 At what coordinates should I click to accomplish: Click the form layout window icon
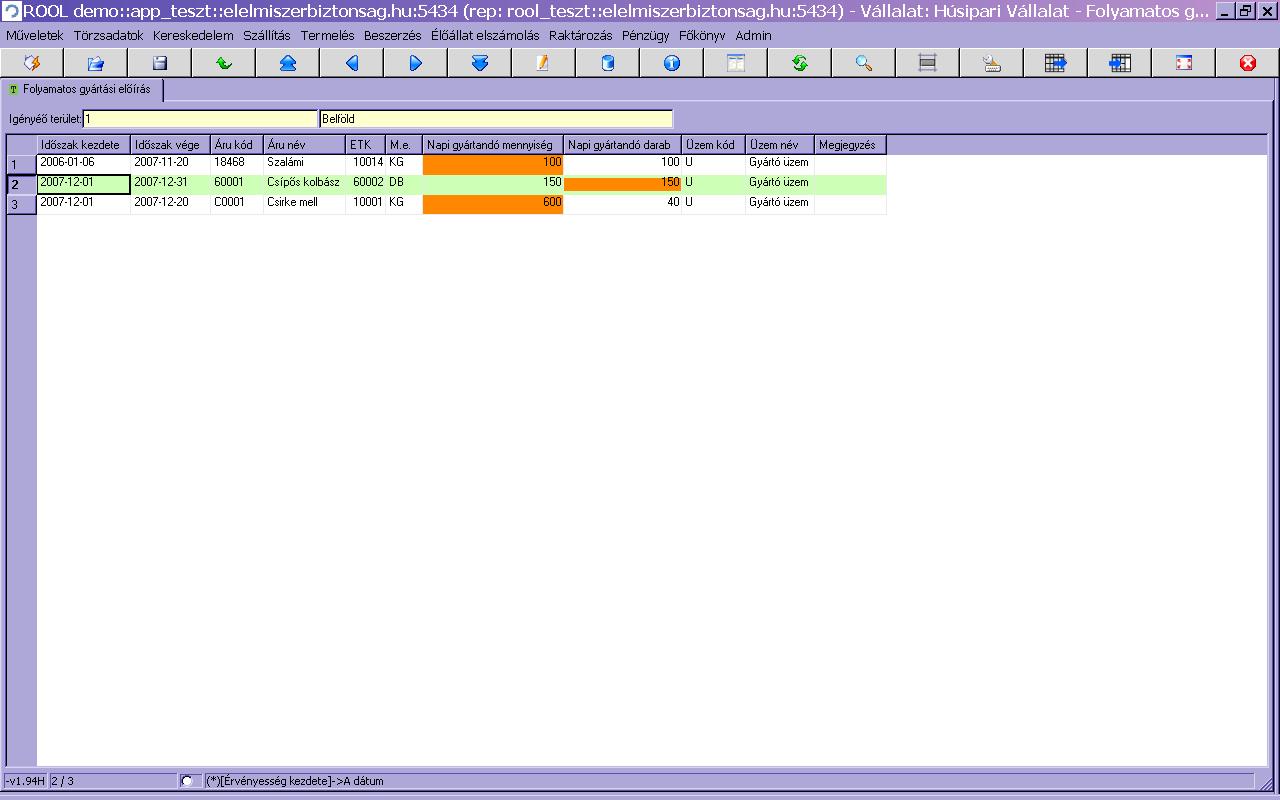click(x=736, y=63)
